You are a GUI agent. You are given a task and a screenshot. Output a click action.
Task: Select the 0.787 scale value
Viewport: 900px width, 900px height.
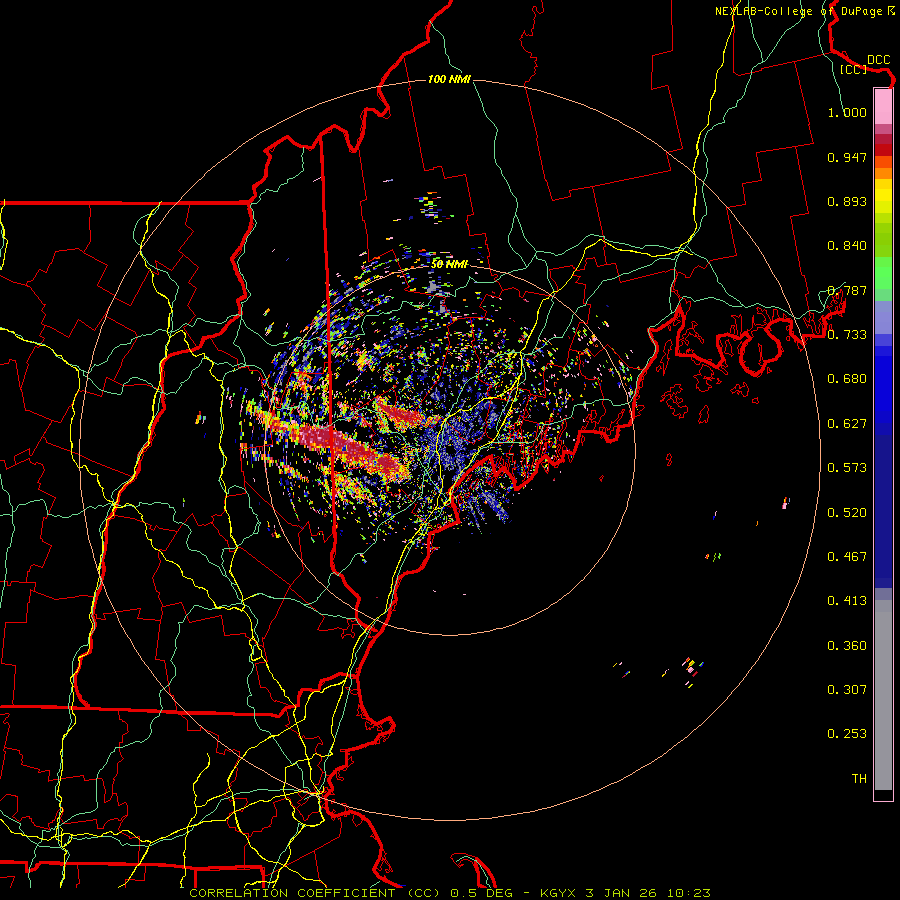[x=847, y=290]
